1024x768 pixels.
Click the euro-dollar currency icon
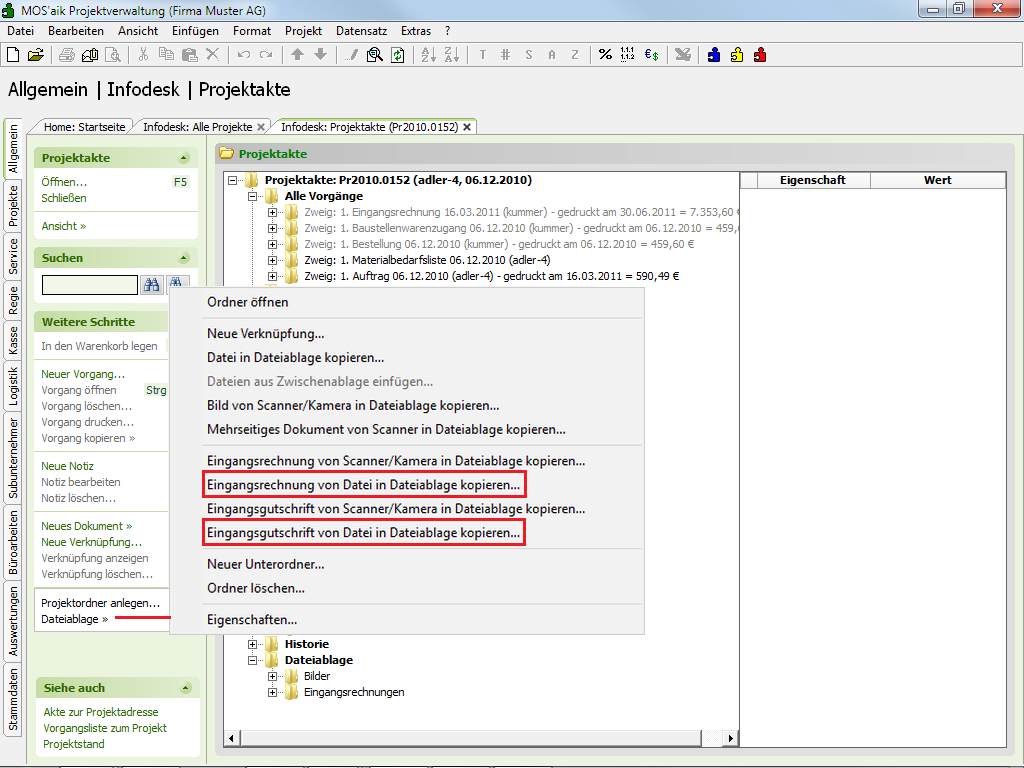coord(651,55)
